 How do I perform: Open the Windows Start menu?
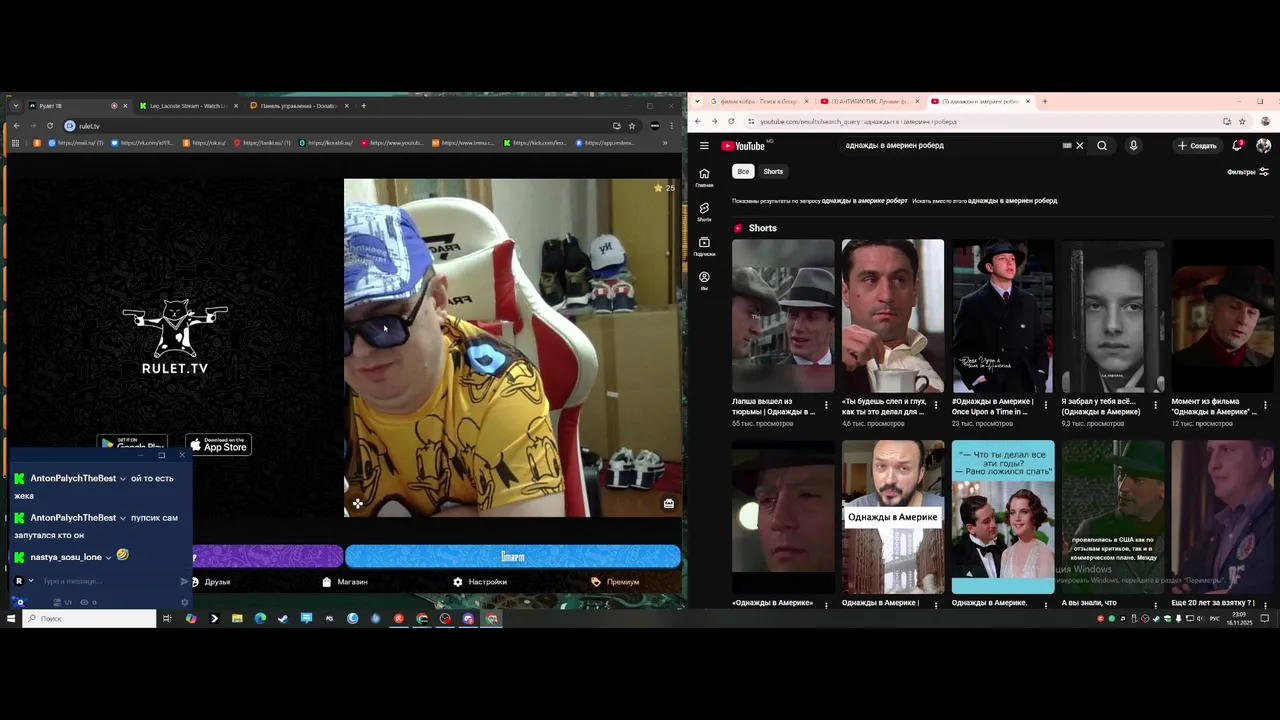(11, 619)
